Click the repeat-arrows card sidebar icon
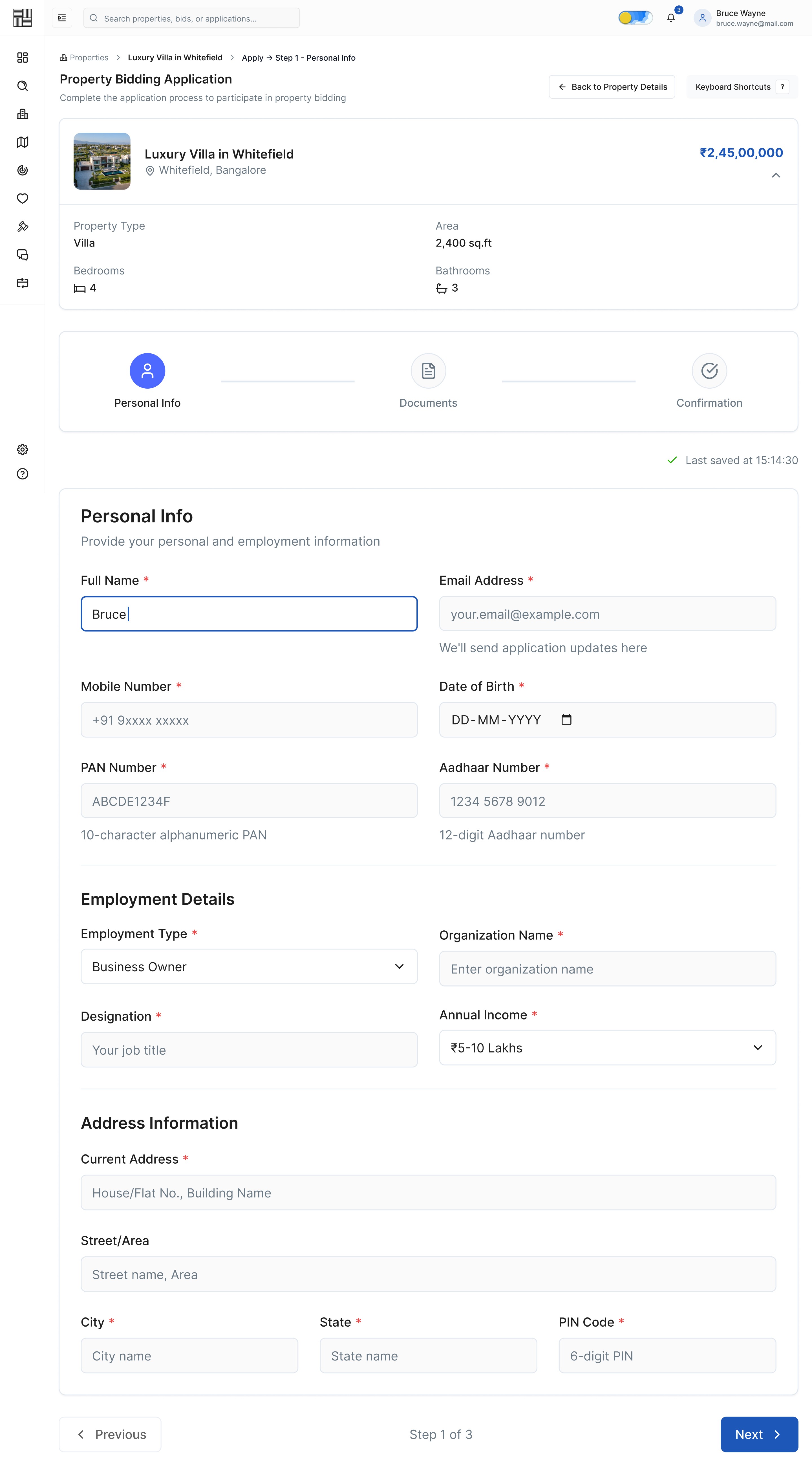 (22, 283)
